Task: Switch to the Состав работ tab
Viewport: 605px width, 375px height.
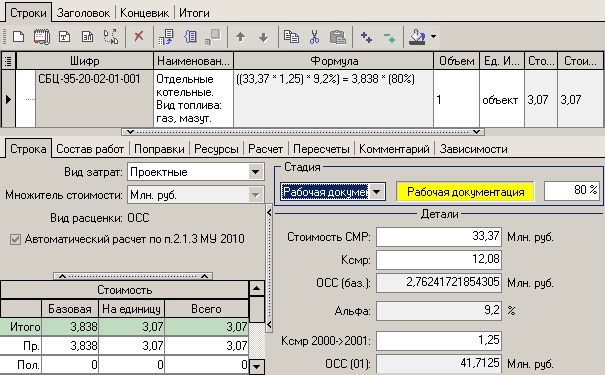Action: (90, 149)
